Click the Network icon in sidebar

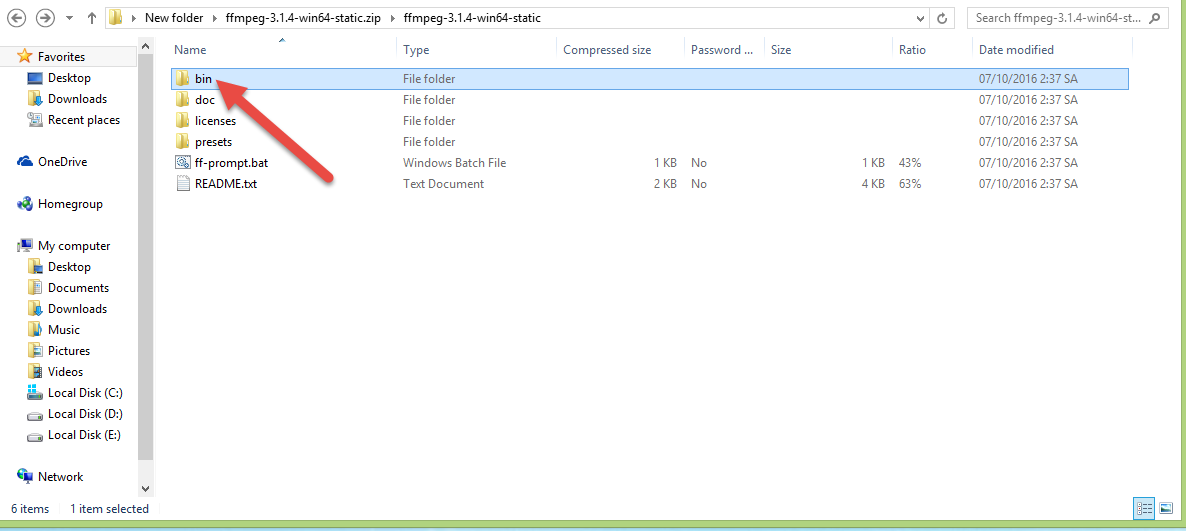[x=25, y=477]
